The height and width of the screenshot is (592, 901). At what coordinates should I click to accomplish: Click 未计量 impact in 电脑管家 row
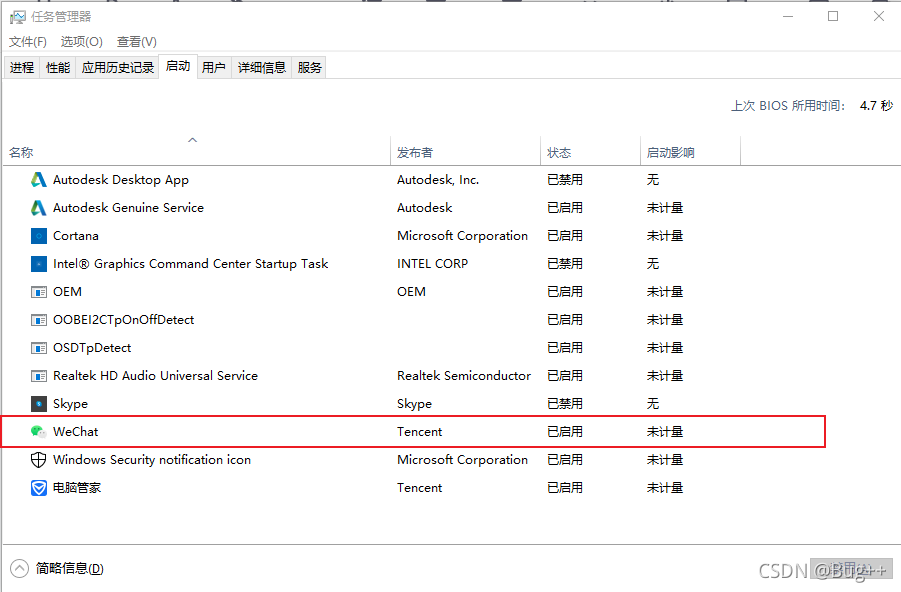click(665, 488)
